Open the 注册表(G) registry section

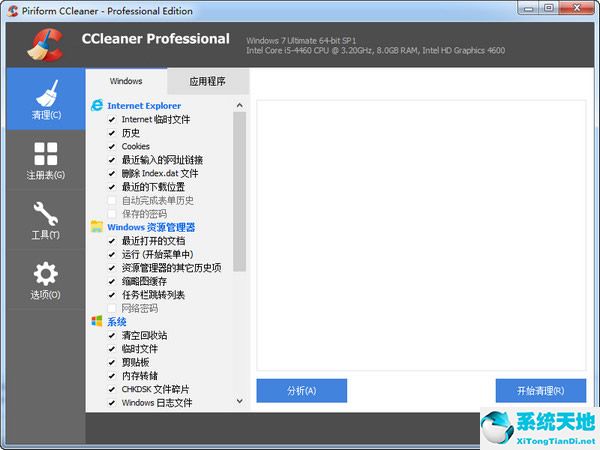(46, 160)
